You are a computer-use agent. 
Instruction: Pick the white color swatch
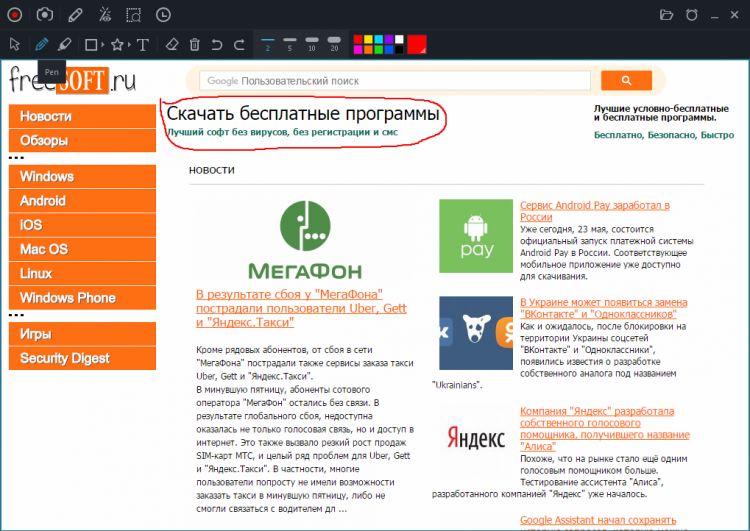click(399, 39)
